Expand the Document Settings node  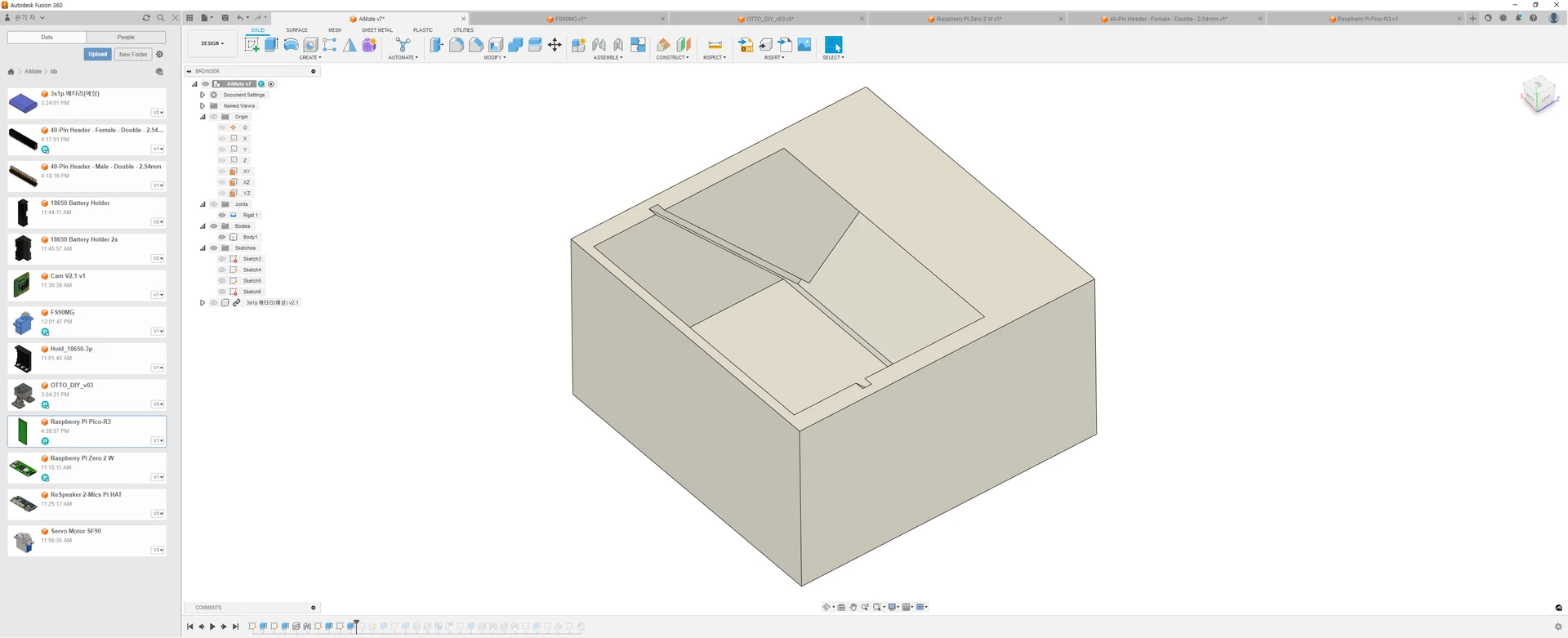tap(203, 95)
